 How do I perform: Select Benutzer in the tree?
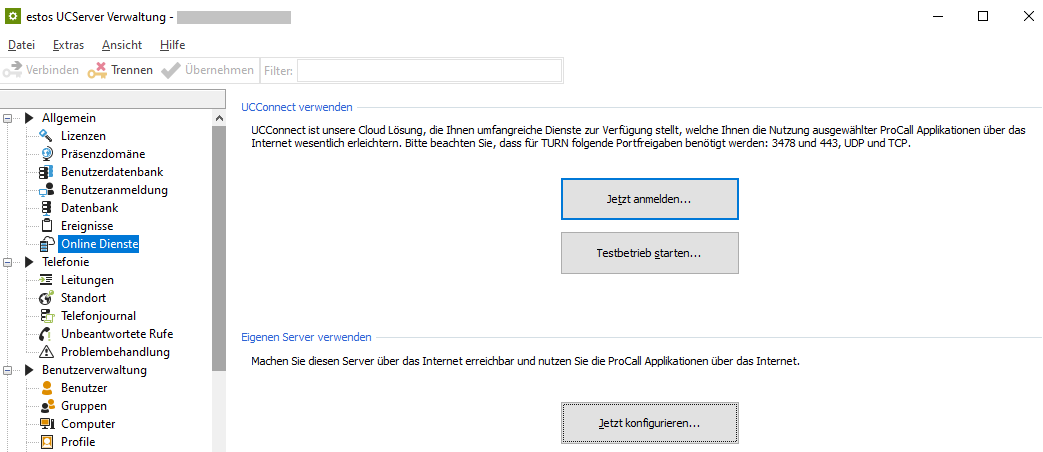coord(84,388)
